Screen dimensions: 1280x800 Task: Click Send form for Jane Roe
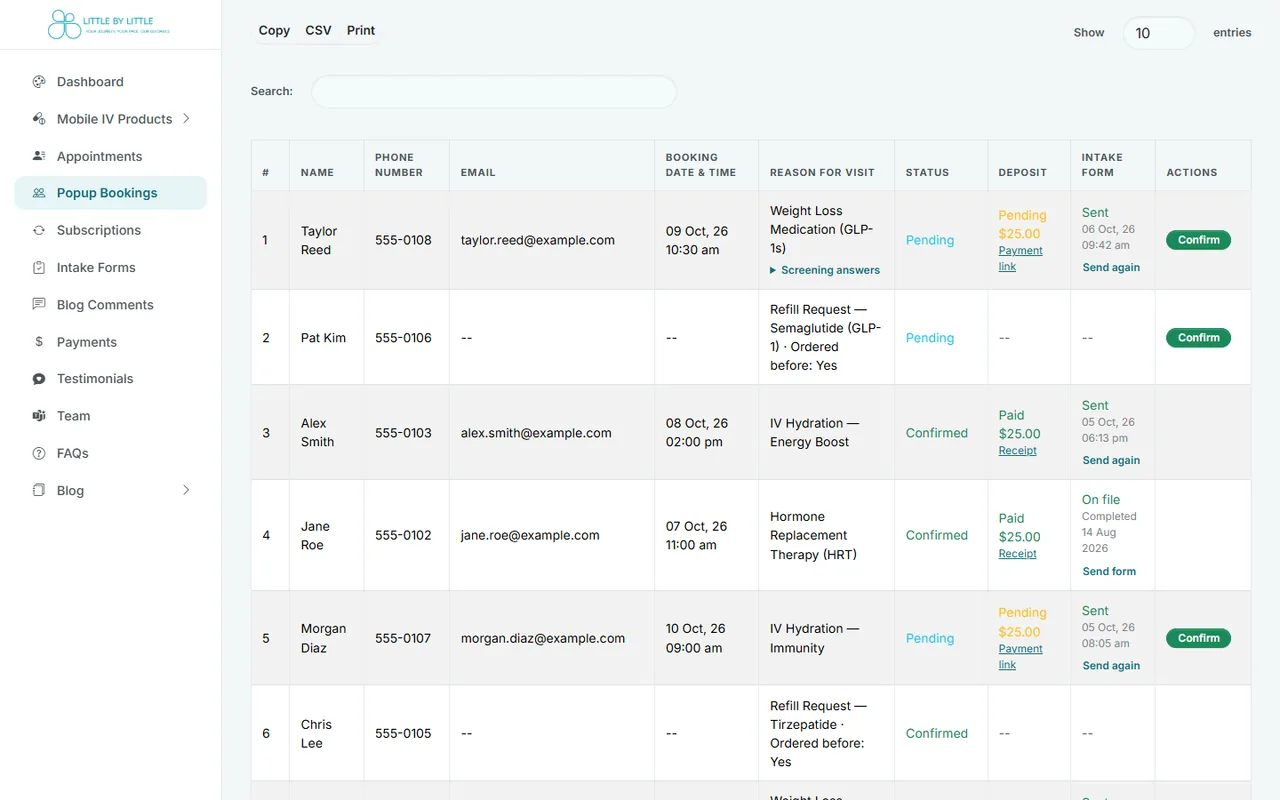1109,572
